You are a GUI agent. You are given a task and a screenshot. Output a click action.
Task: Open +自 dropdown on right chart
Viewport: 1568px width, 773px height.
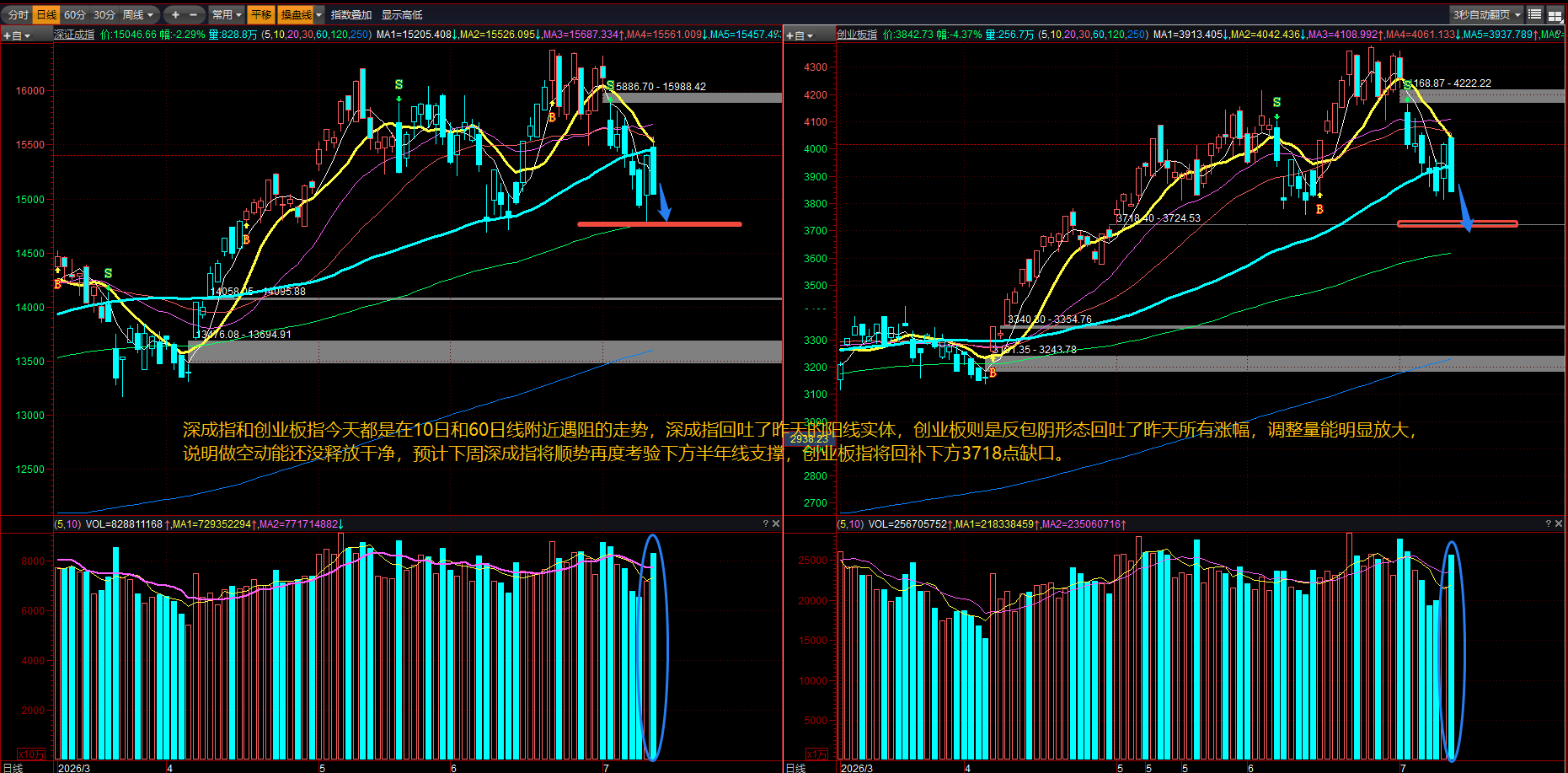point(800,35)
